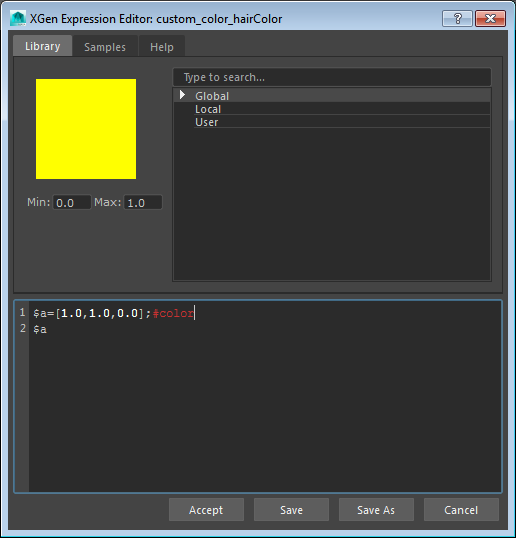Close the Expression Editor window
The height and width of the screenshot is (538, 516).
tap(490, 18)
